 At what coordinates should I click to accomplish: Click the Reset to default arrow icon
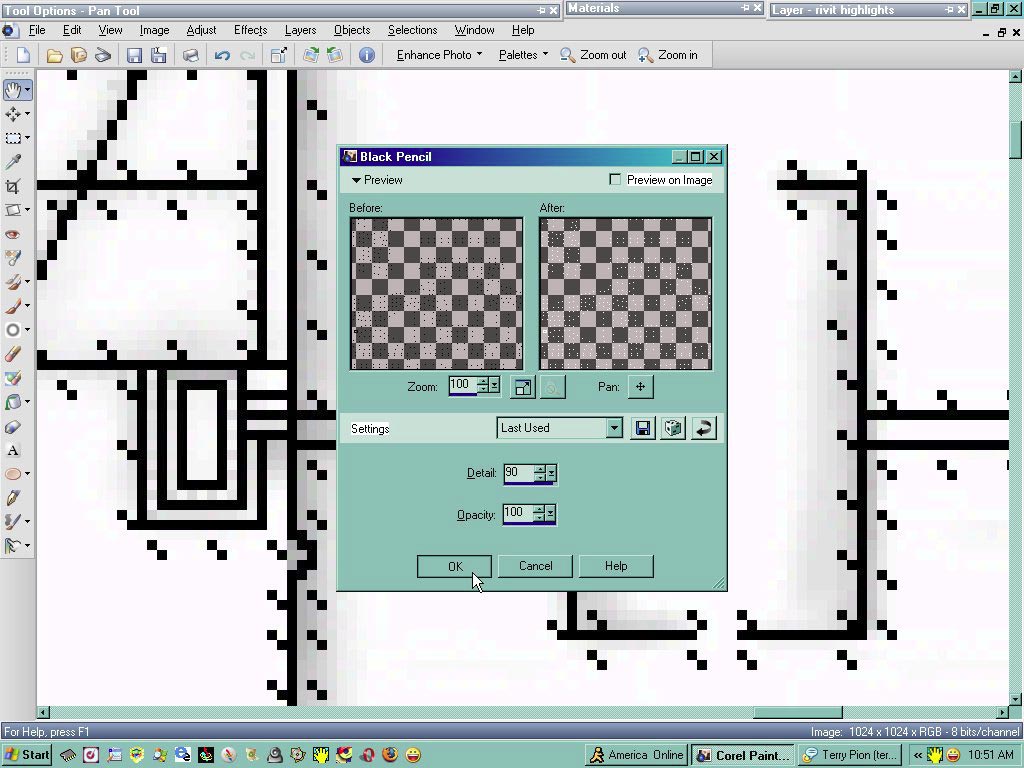pyautogui.click(x=704, y=428)
